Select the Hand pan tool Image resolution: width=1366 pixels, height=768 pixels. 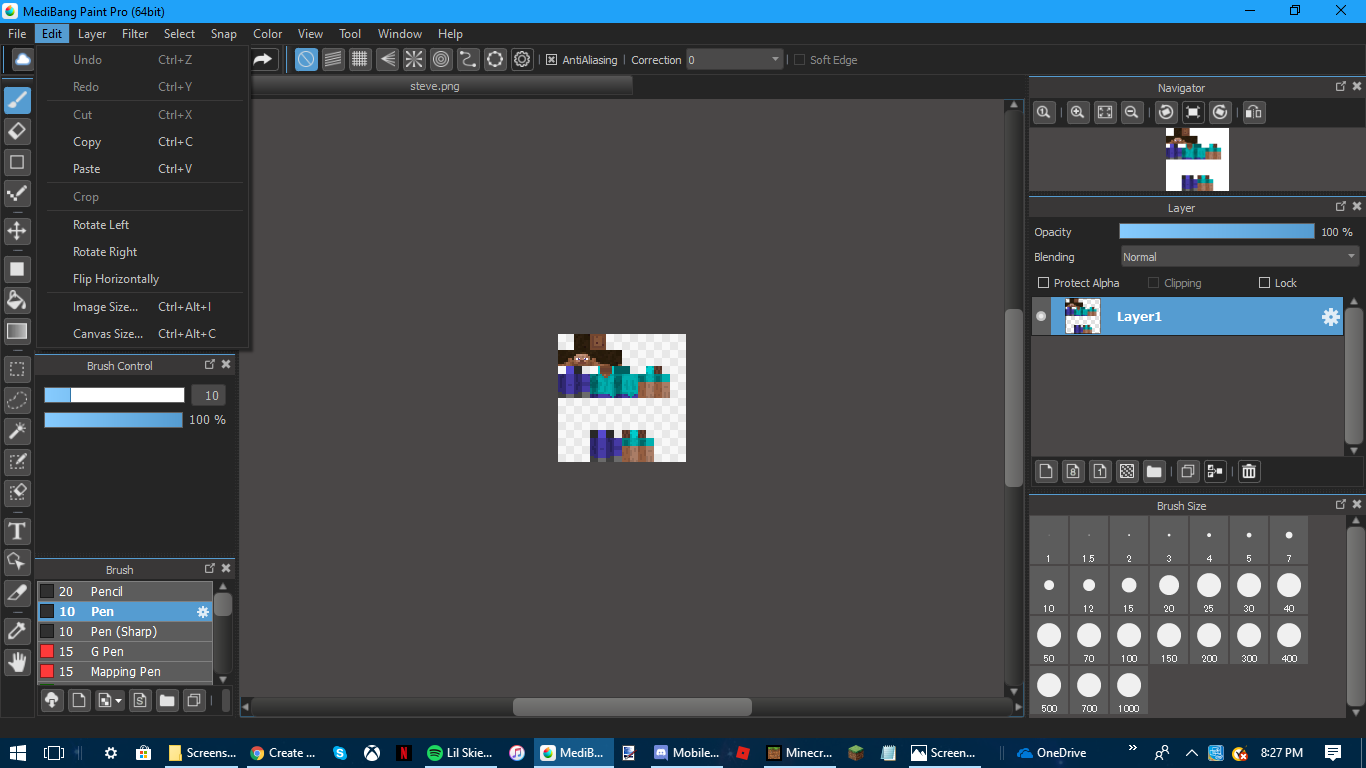(17, 661)
